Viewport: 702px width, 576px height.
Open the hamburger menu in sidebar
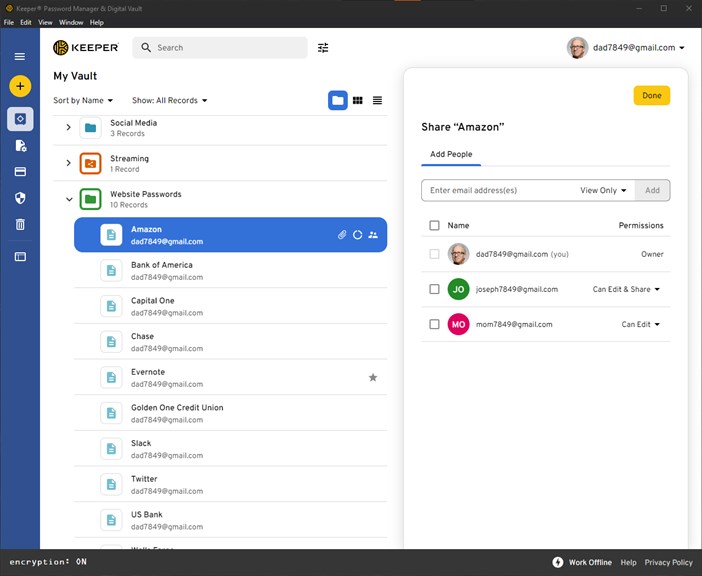(x=20, y=56)
